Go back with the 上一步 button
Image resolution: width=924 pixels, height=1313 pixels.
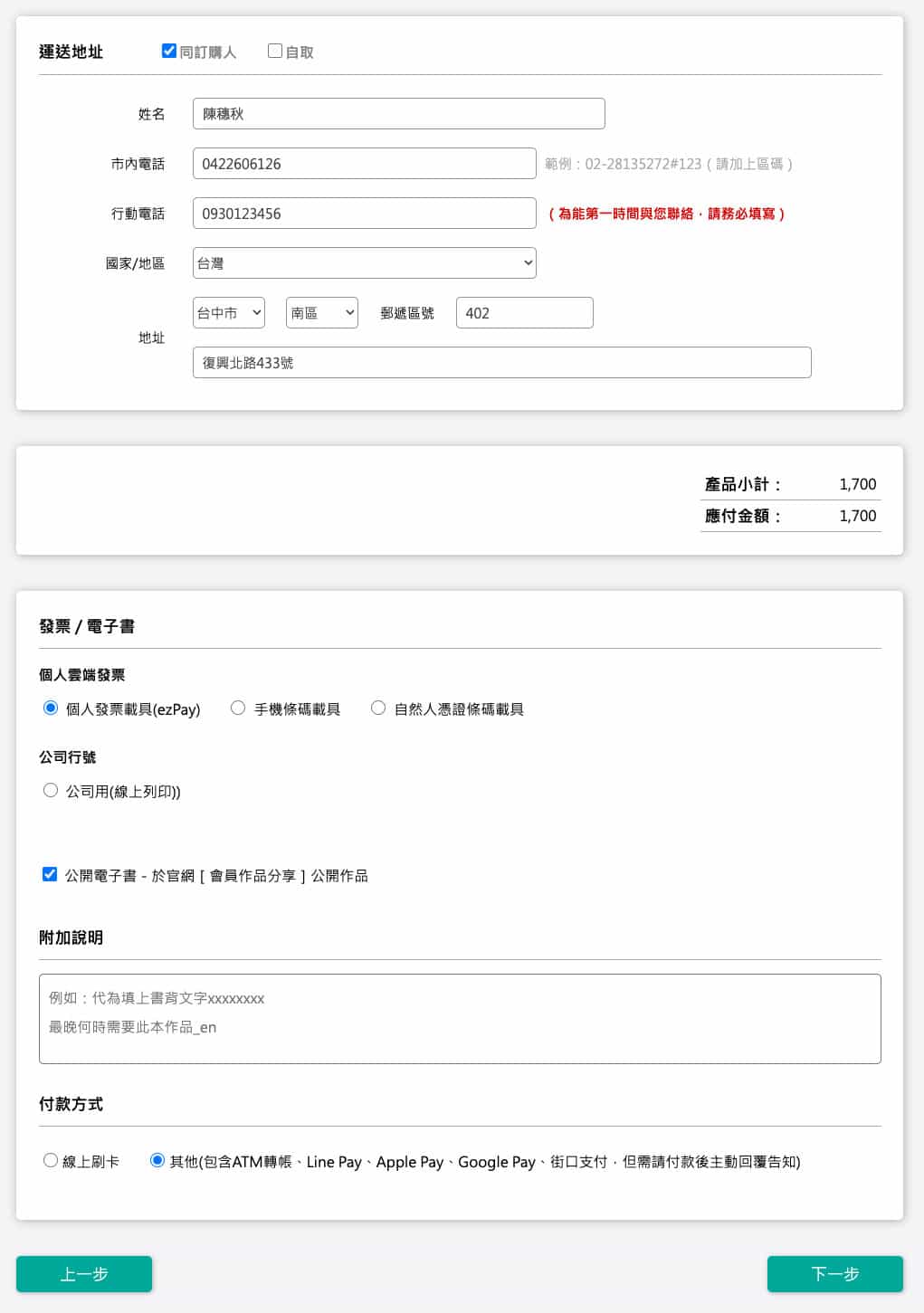pos(84,1274)
